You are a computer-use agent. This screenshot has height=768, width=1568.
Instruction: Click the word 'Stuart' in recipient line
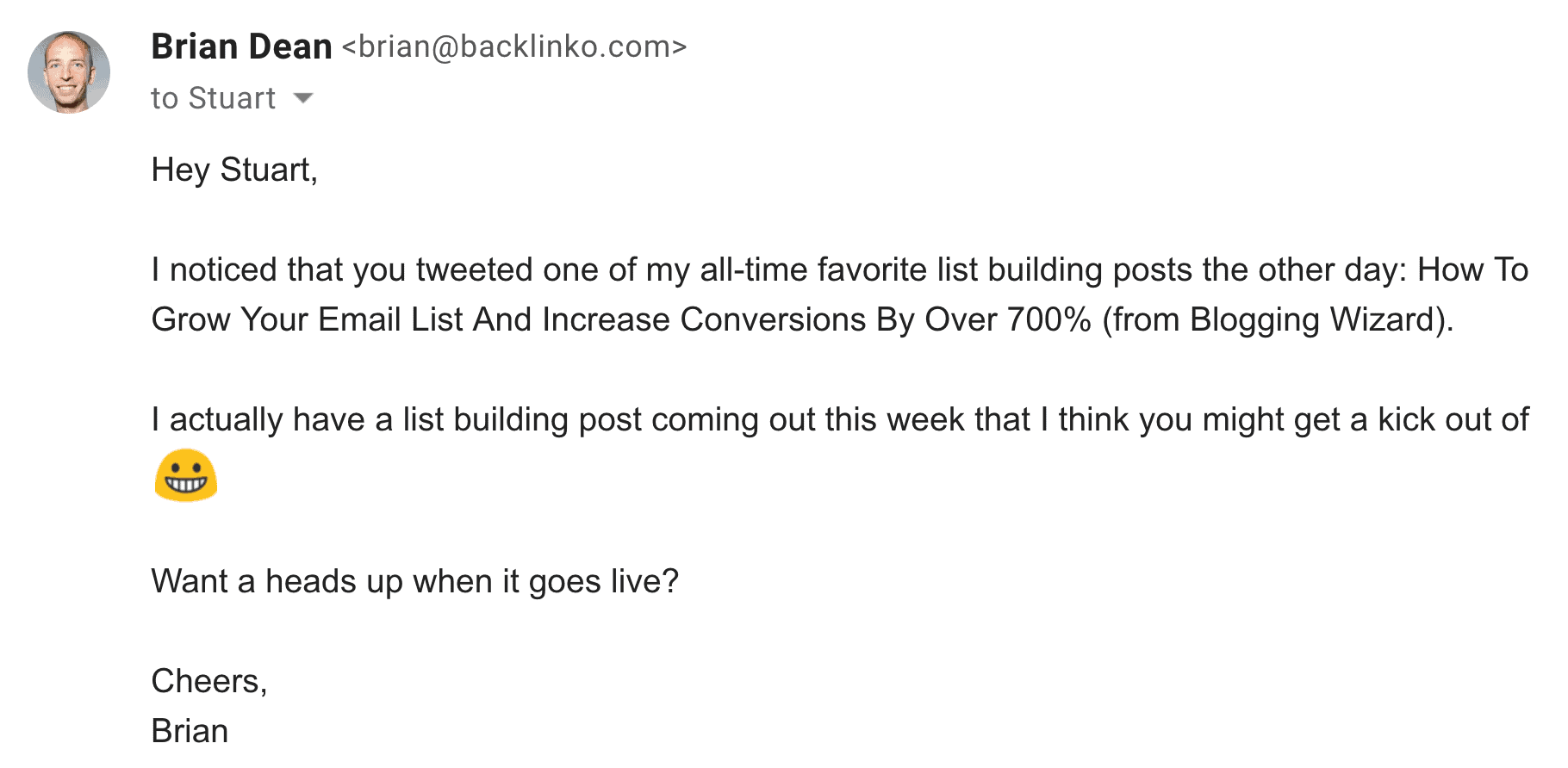(x=232, y=98)
